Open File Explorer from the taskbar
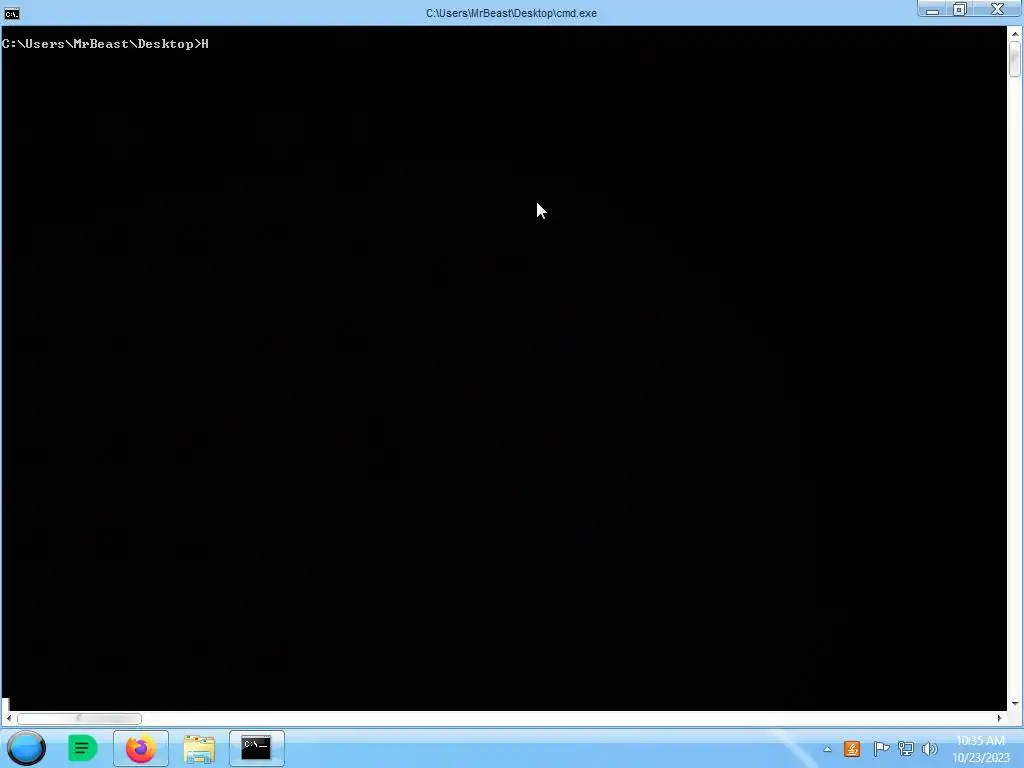 click(x=199, y=748)
